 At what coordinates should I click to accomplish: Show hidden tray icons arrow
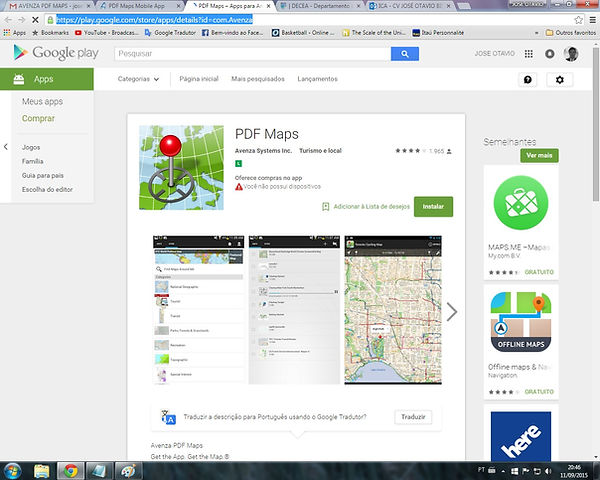503,471
